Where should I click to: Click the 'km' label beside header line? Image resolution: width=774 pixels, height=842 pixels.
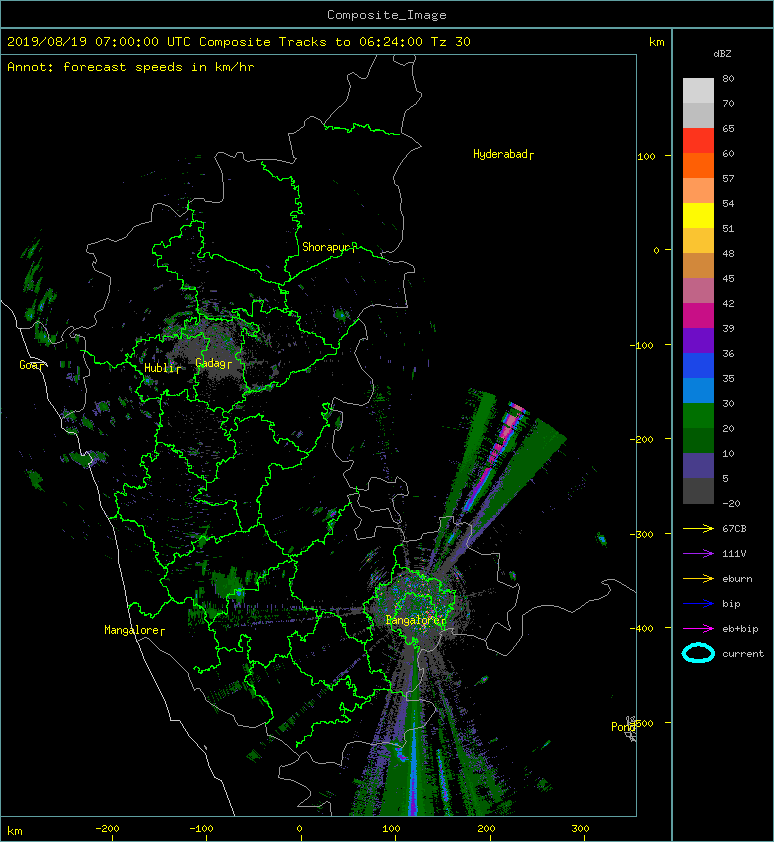[656, 42]
